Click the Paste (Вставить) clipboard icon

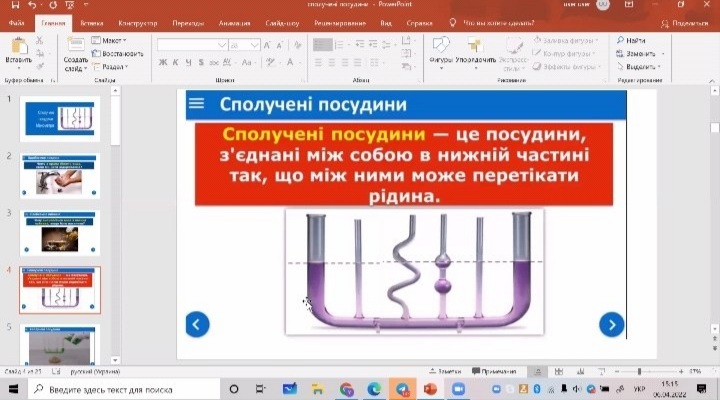[x=19, y=47]
